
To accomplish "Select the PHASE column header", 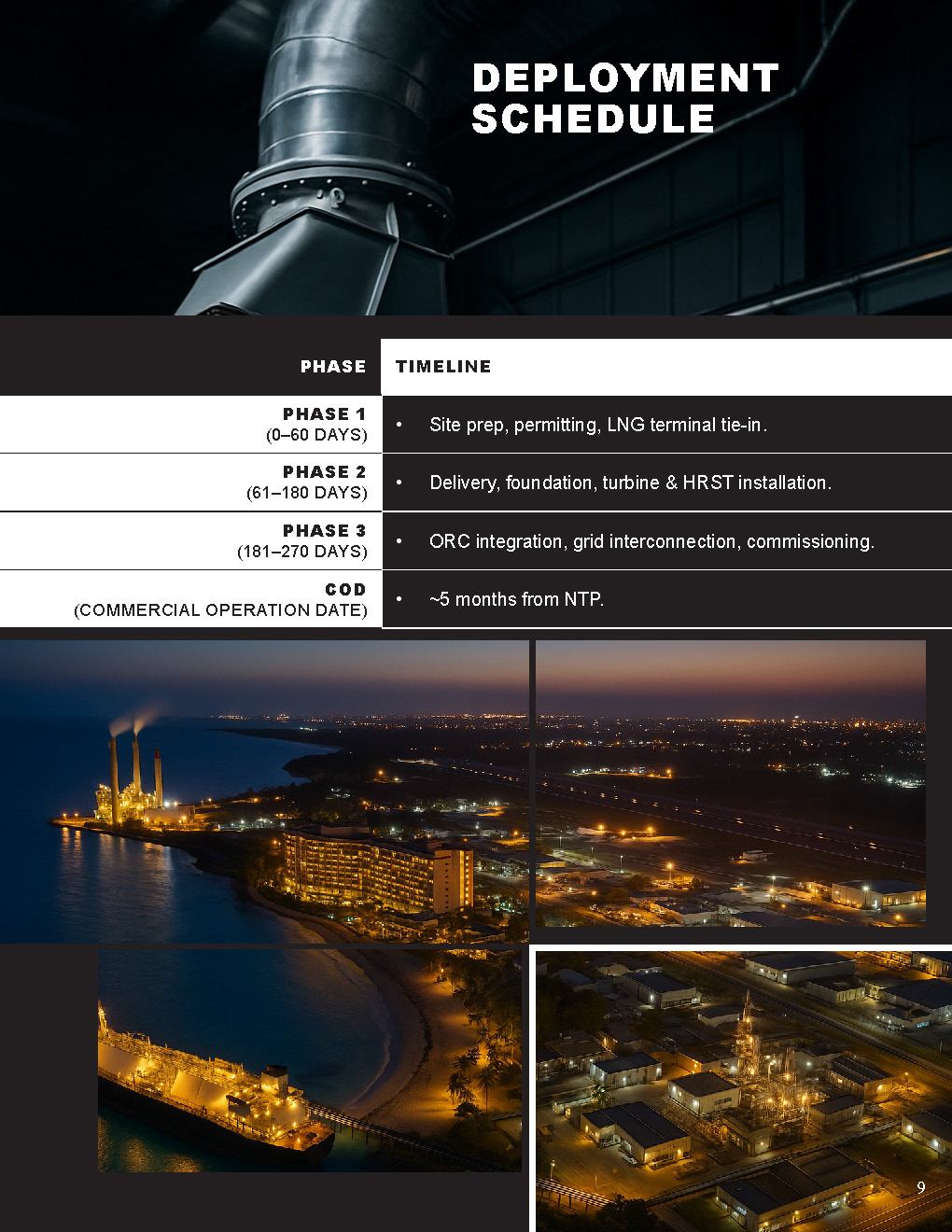I will tap(333, 367).
